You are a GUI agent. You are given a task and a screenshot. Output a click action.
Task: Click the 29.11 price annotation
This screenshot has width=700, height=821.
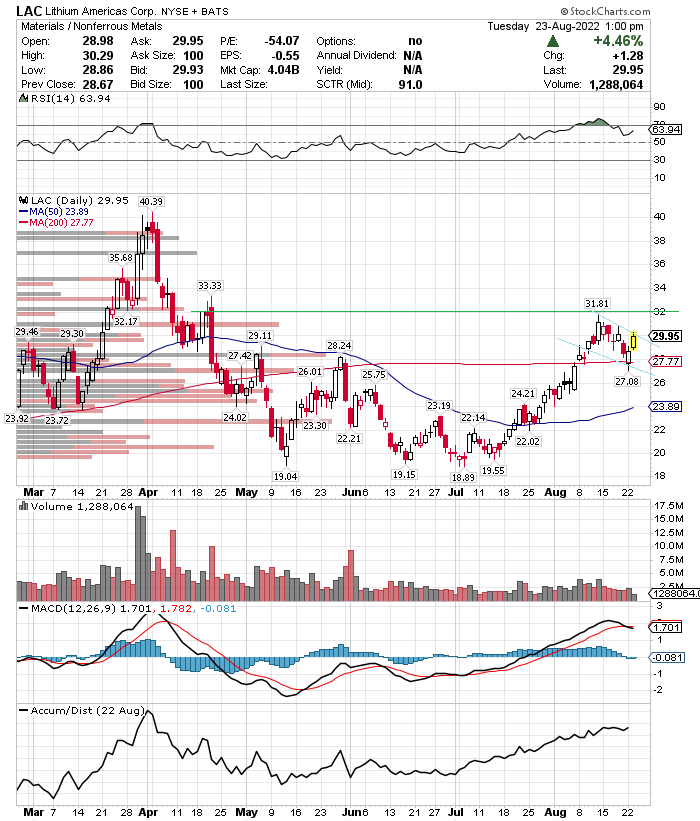pyautogui.click(x=260, y=335)
